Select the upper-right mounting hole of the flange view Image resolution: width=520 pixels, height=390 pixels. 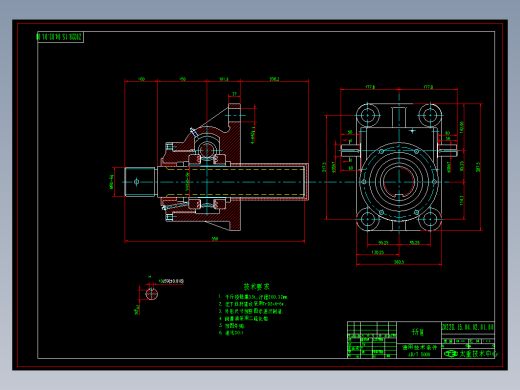[x=430, y=115]
